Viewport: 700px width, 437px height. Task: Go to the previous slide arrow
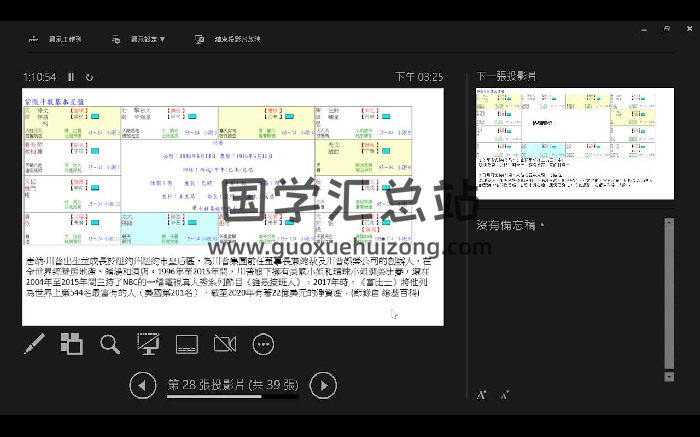(144, 385)
